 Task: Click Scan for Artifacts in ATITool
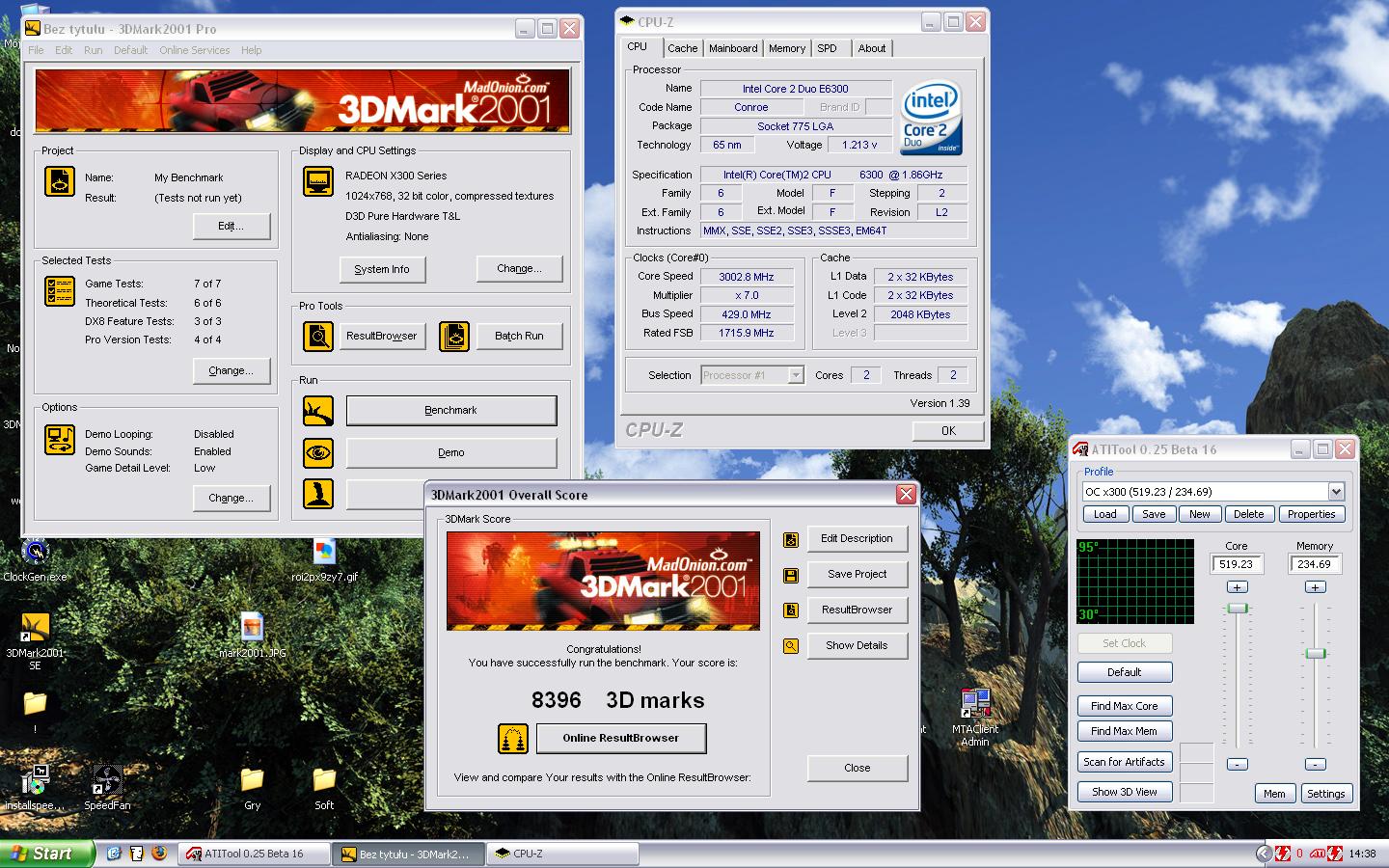[1125, 762]
